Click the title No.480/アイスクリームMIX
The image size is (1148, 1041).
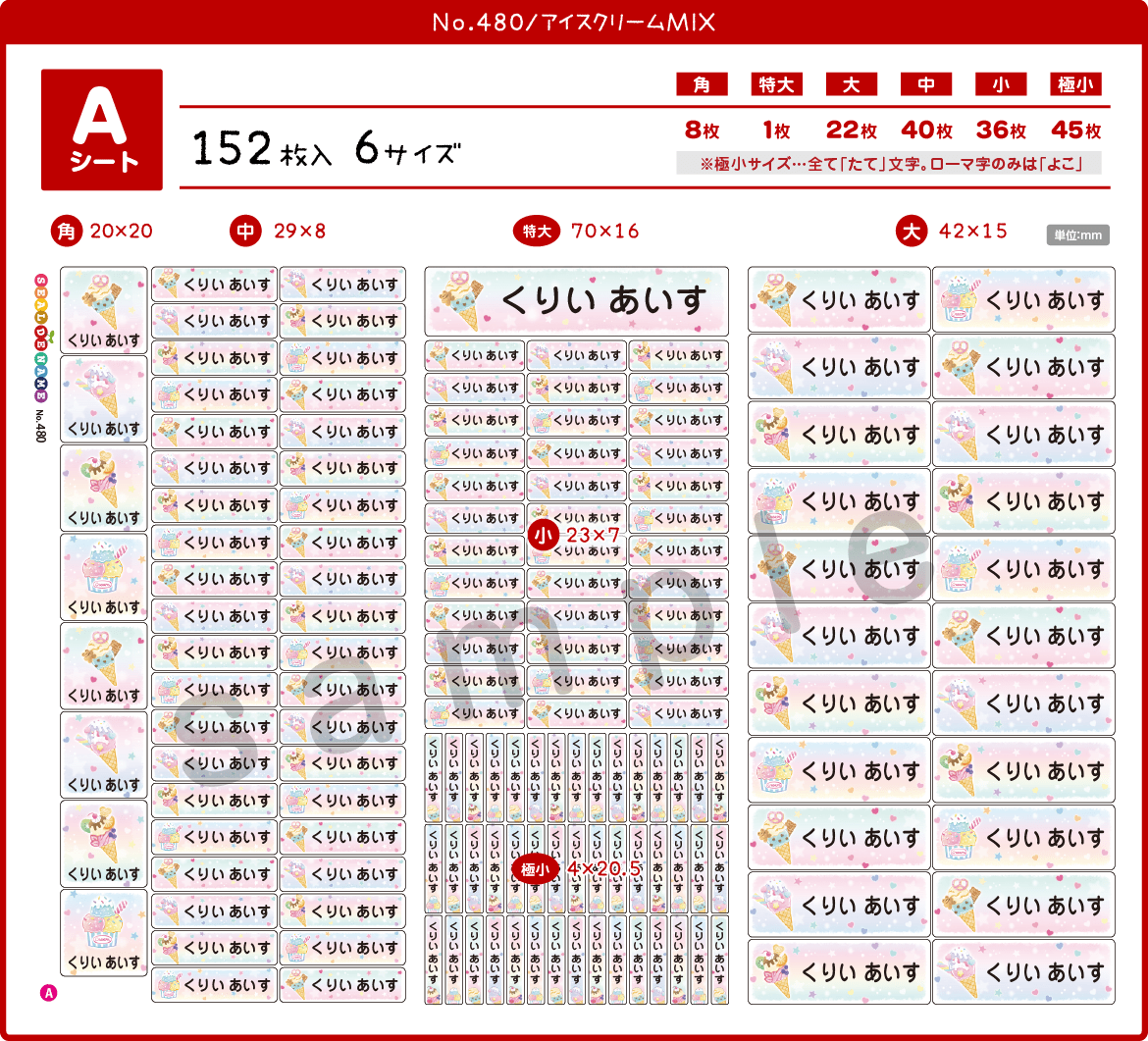click(573, 22)
